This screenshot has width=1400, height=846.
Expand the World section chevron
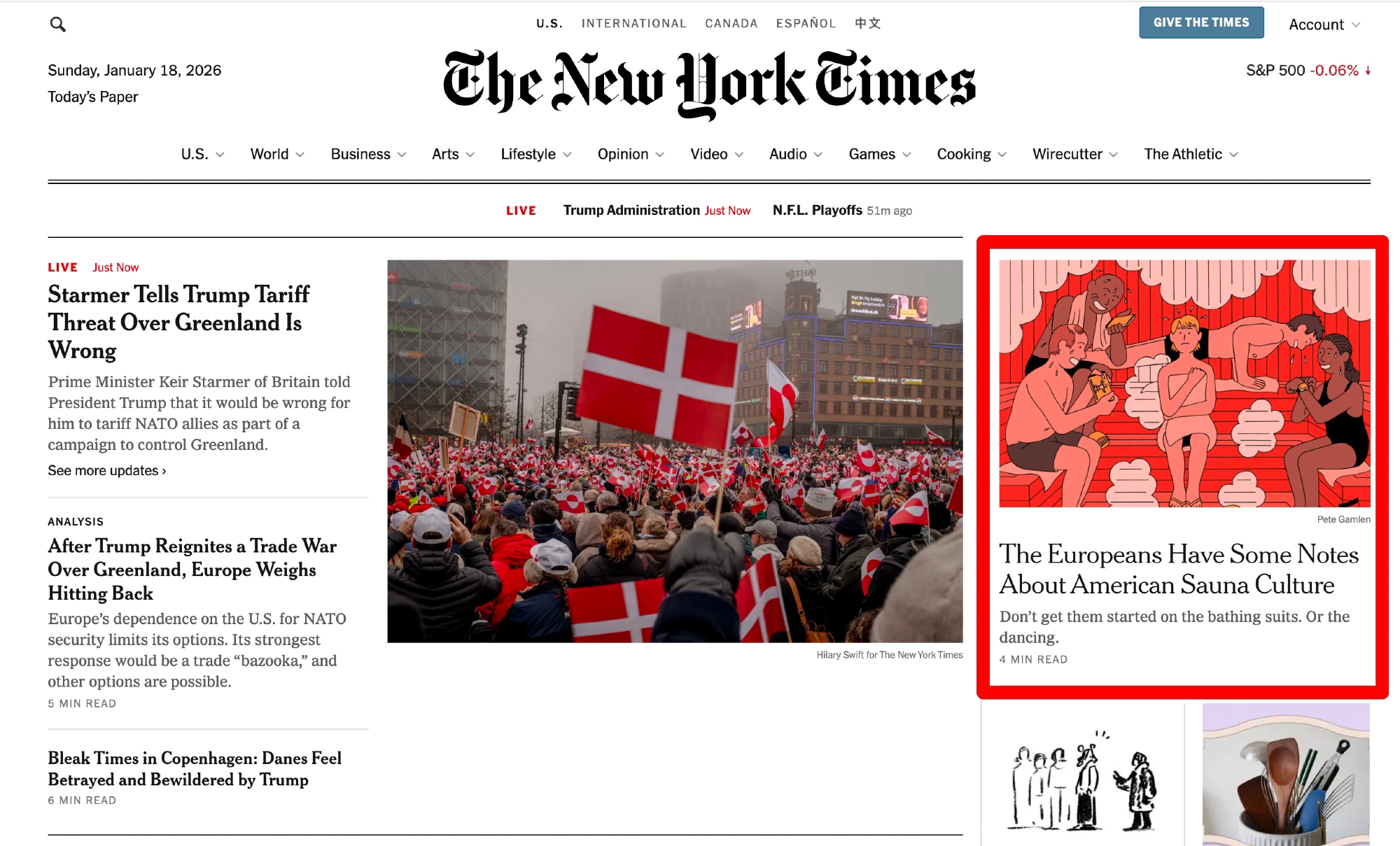(x=300, y=155)
